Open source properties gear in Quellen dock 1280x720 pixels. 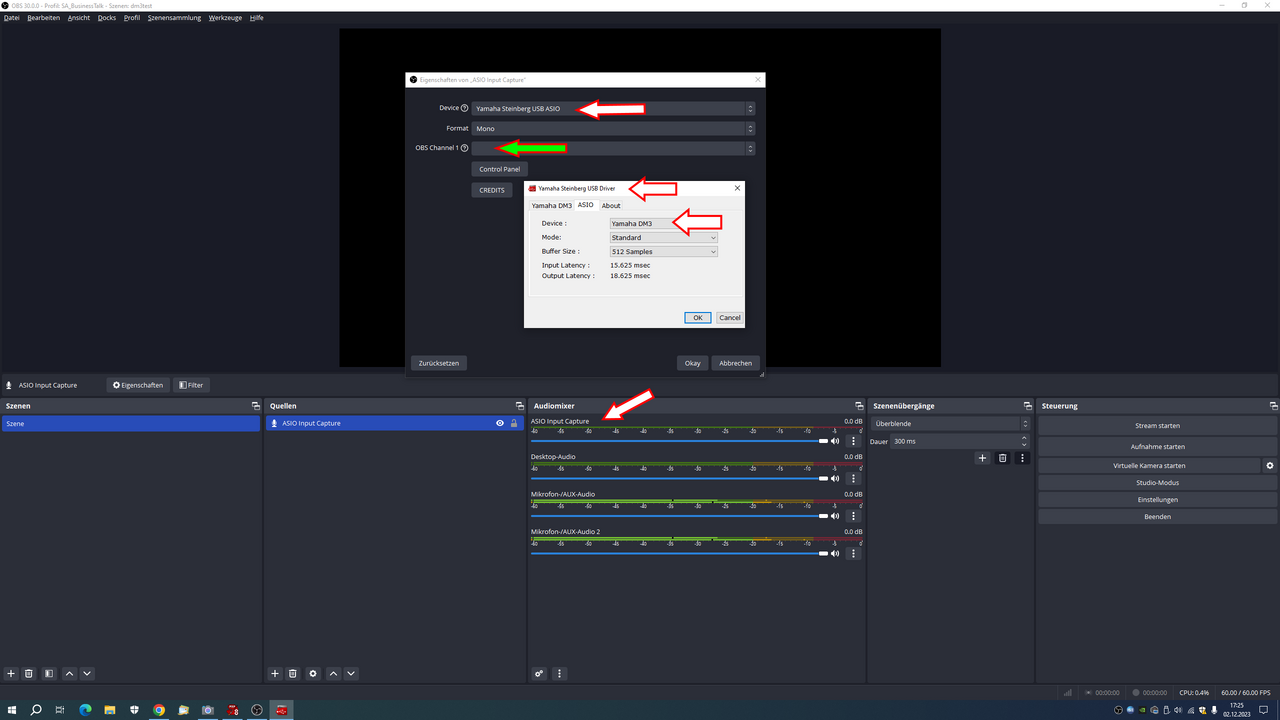click(x=313, y=674)
